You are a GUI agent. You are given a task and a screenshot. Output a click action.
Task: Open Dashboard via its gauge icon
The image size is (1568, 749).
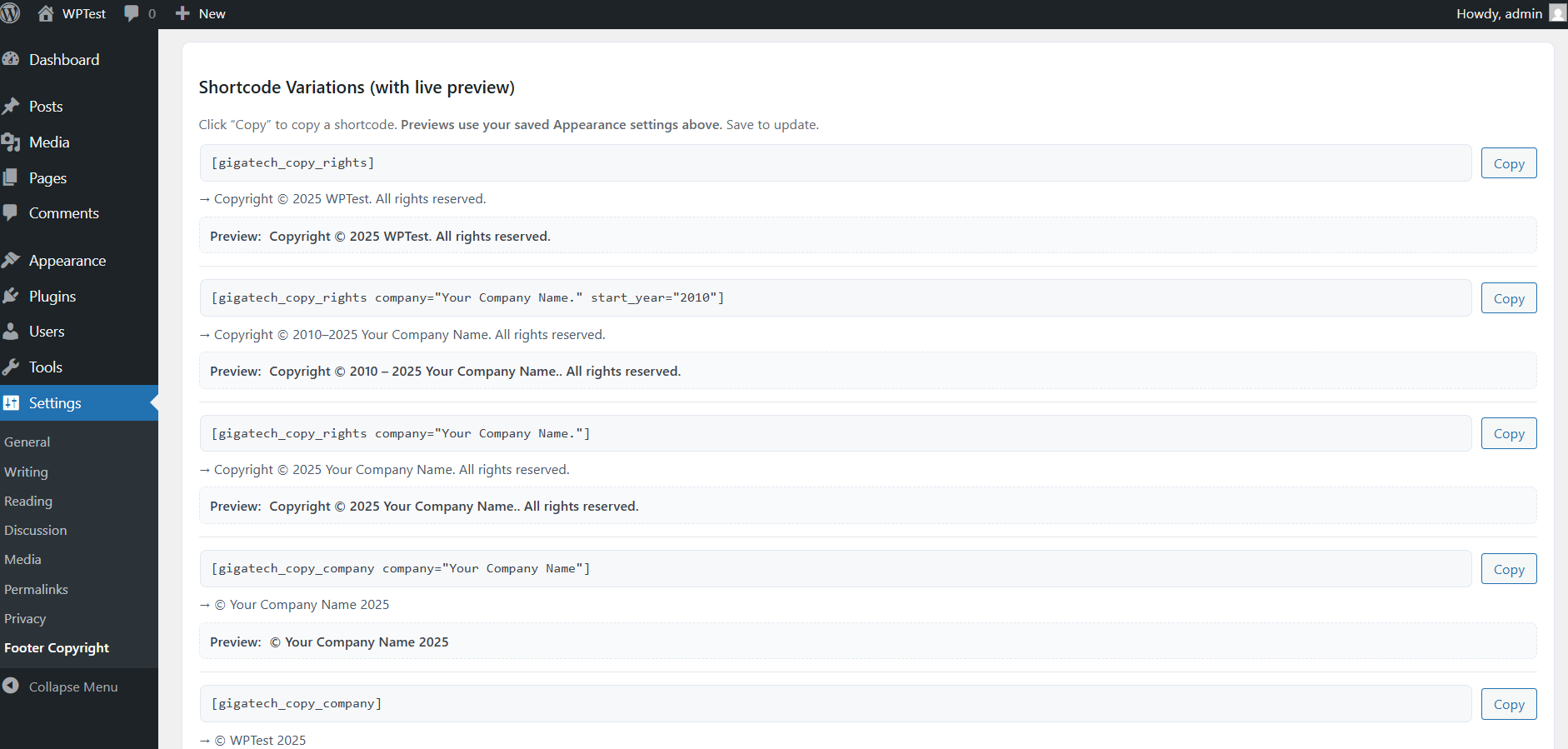tap(11, 59)
